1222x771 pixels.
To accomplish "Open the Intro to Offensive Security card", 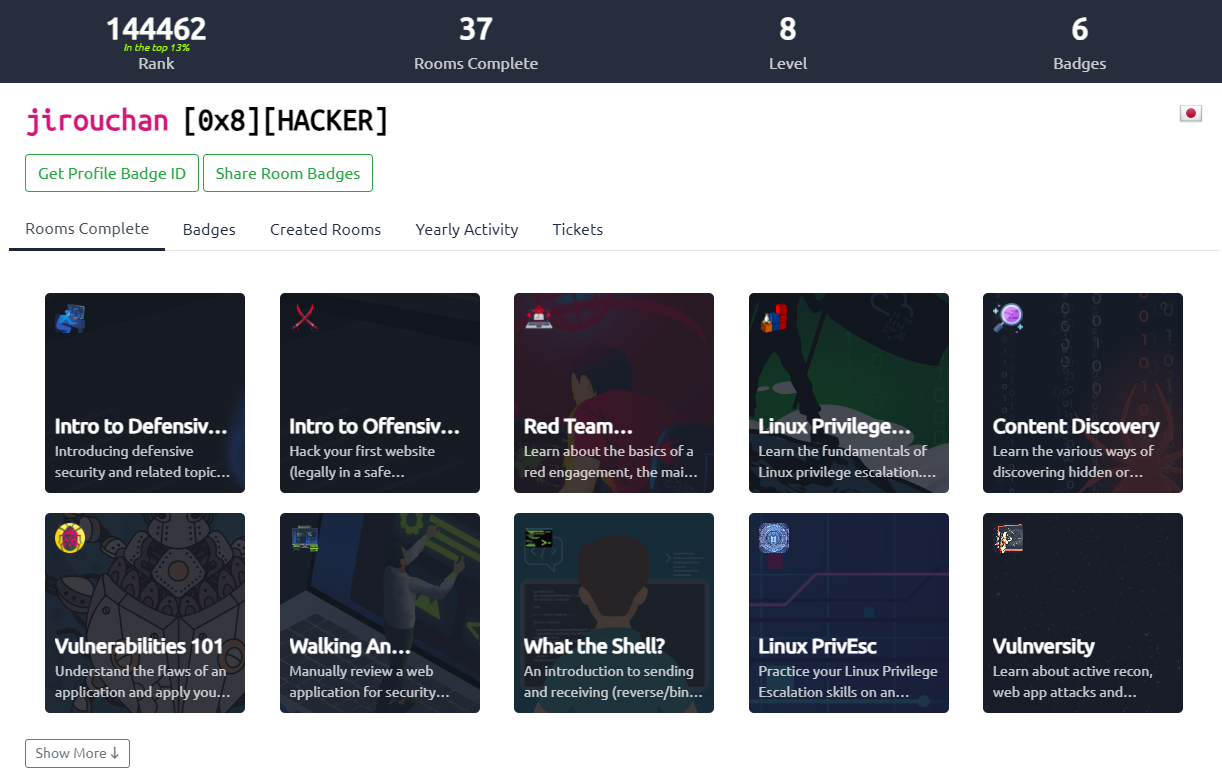I will (380, 393).
